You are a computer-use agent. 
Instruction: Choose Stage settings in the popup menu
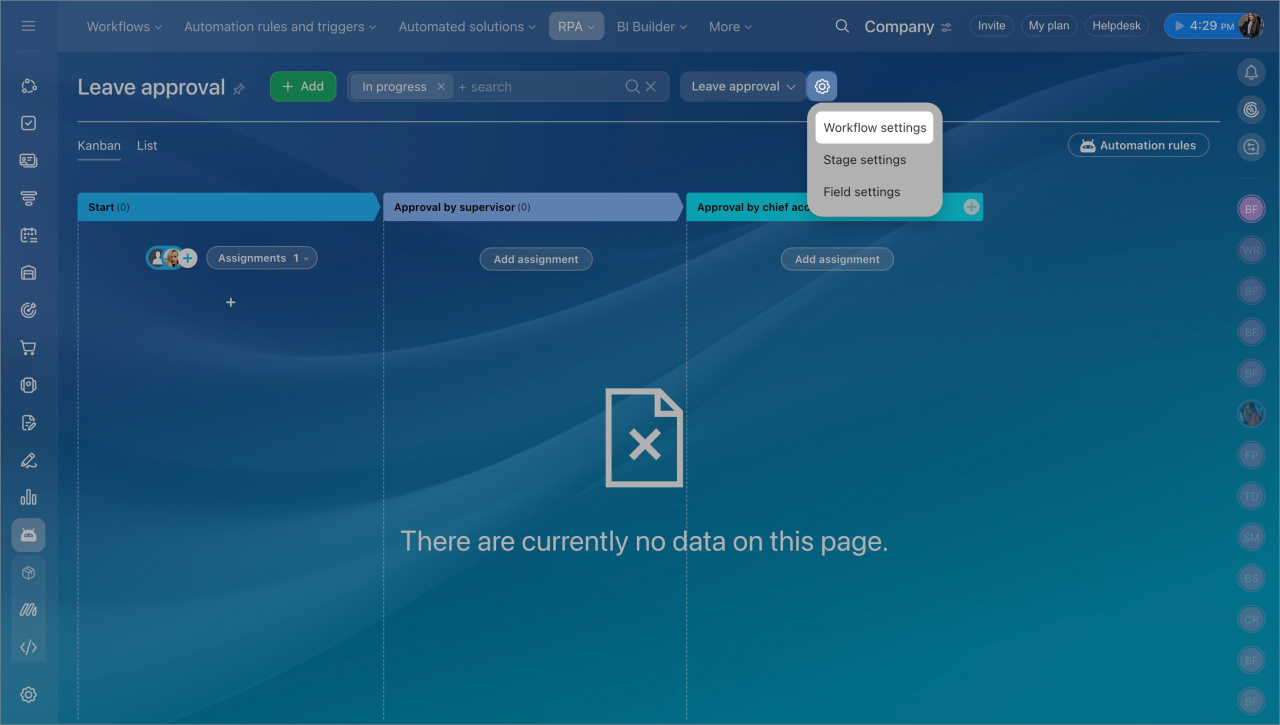click(864, 160)
